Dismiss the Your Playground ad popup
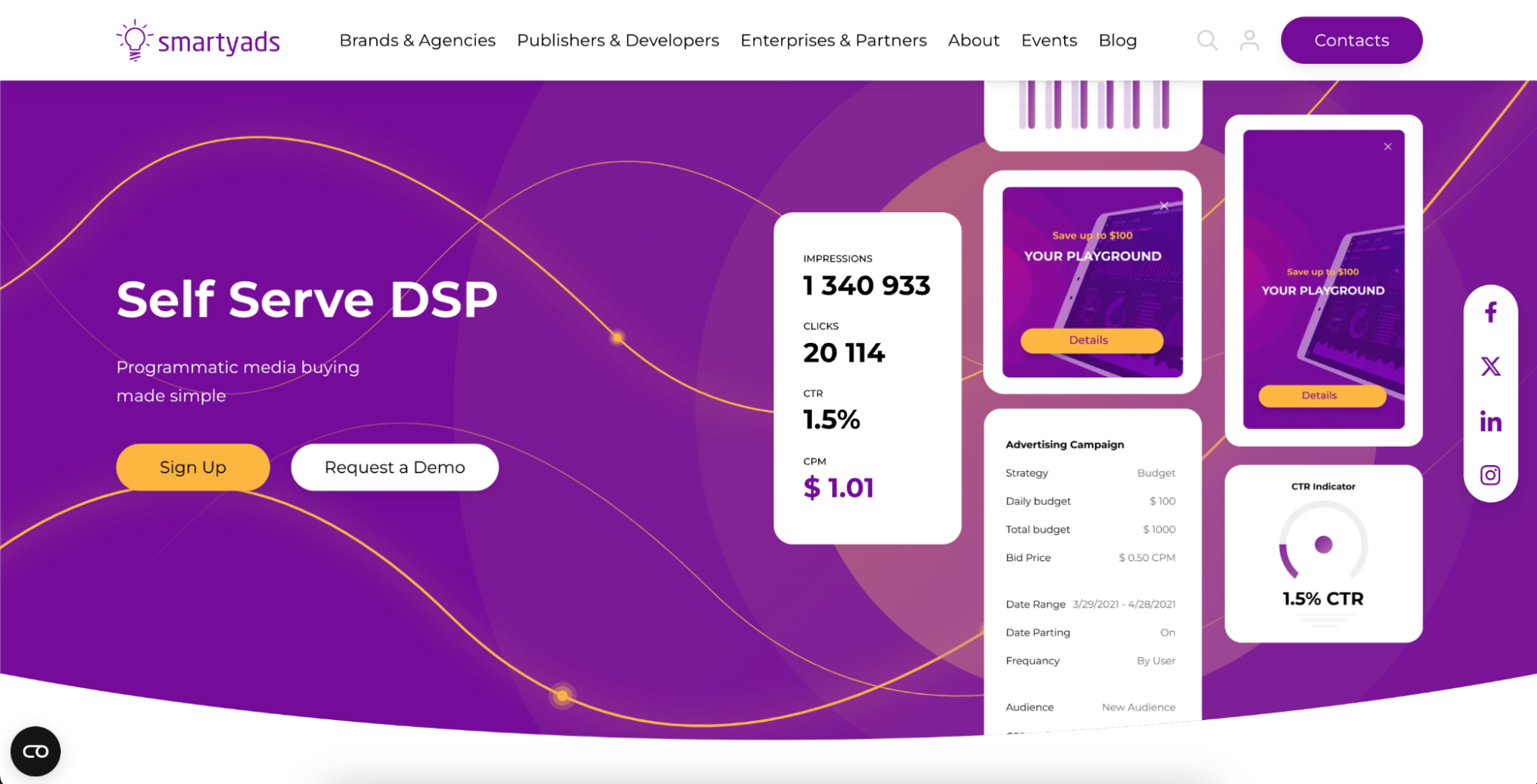Screen dimensions: 1537x784 tap(1163, 205)
